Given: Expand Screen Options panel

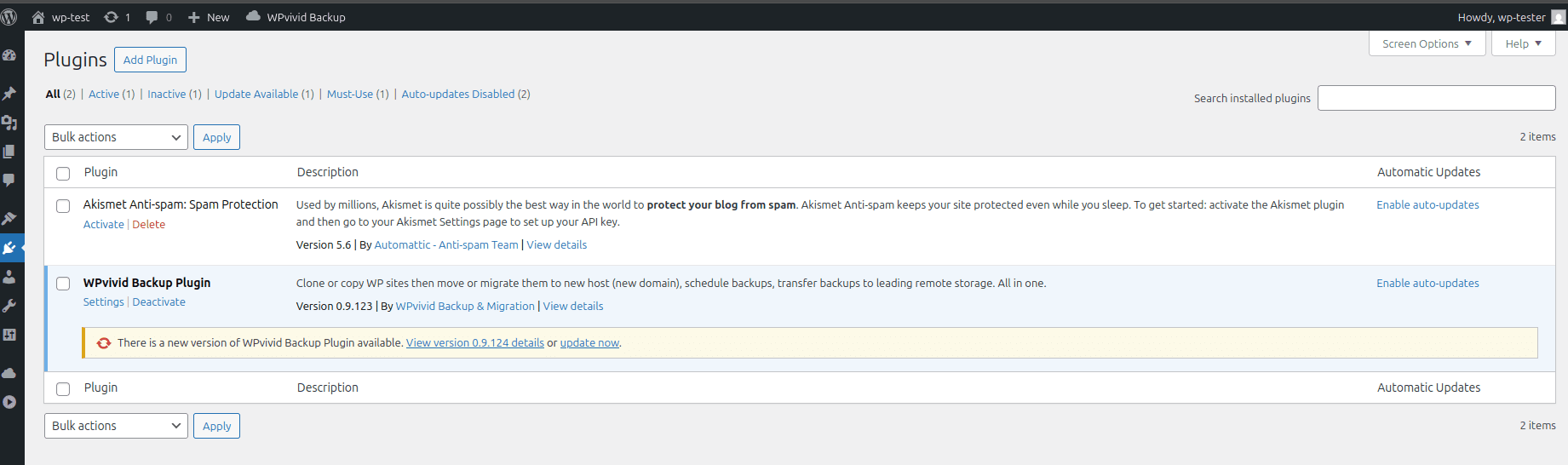Looking at the screenshot, I should (x=1427, y=43).
